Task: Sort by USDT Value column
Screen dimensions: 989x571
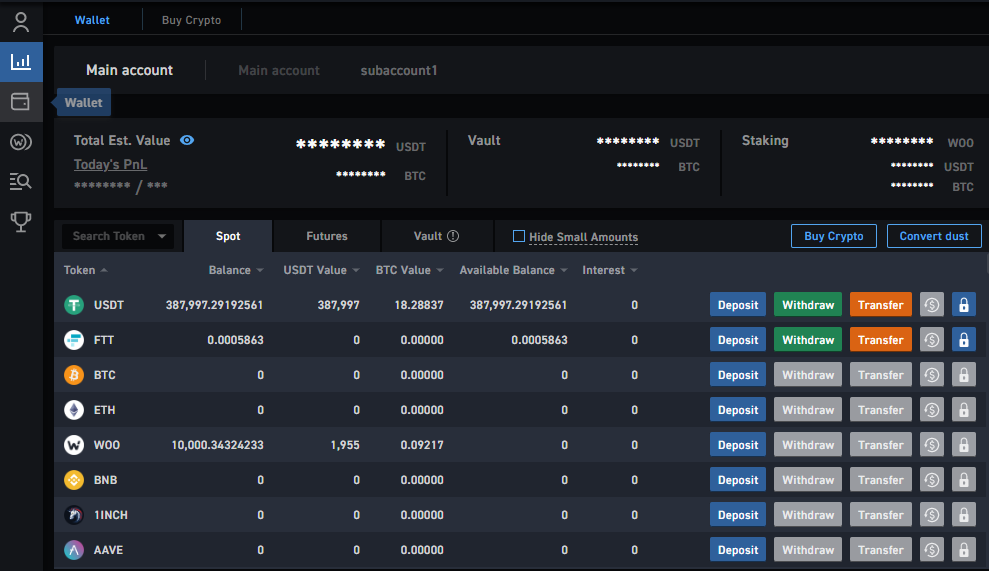Action: tap(321, 270)
